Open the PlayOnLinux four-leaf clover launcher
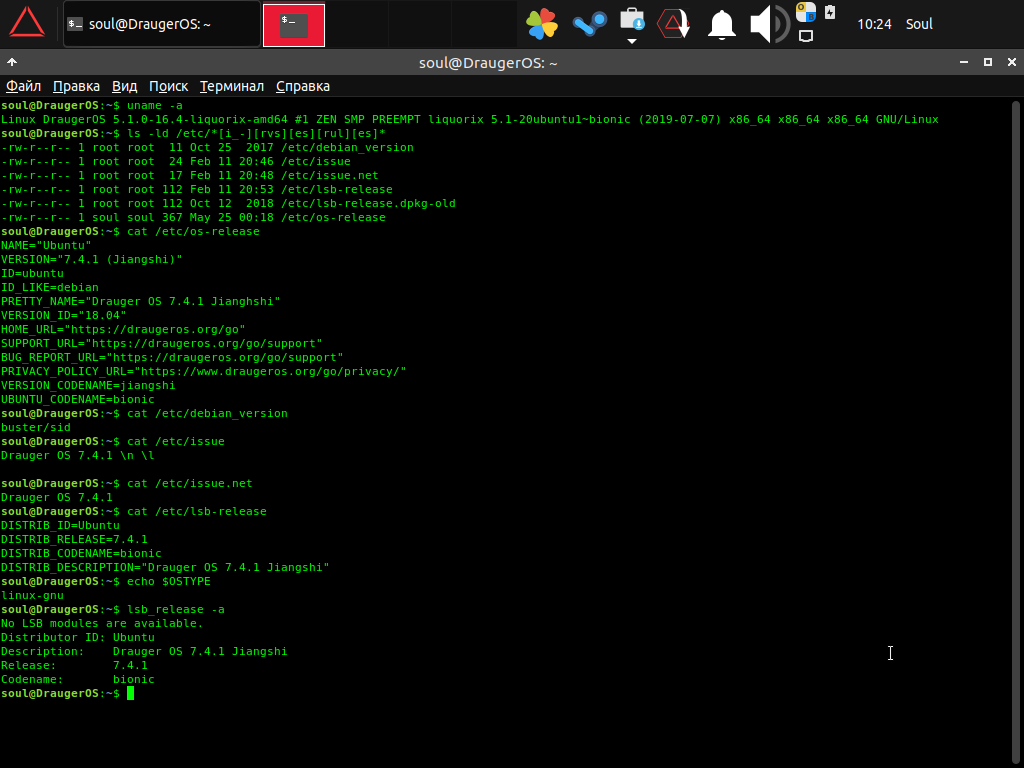Viewport: 1024px width, 768px height. [x=542, y=24]
